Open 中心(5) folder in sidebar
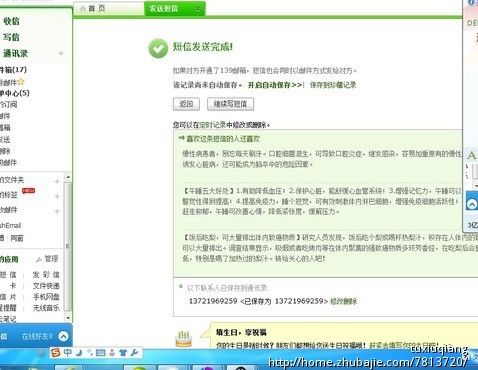The height and width of the screenshot is (370, 478). coord(15,93)
